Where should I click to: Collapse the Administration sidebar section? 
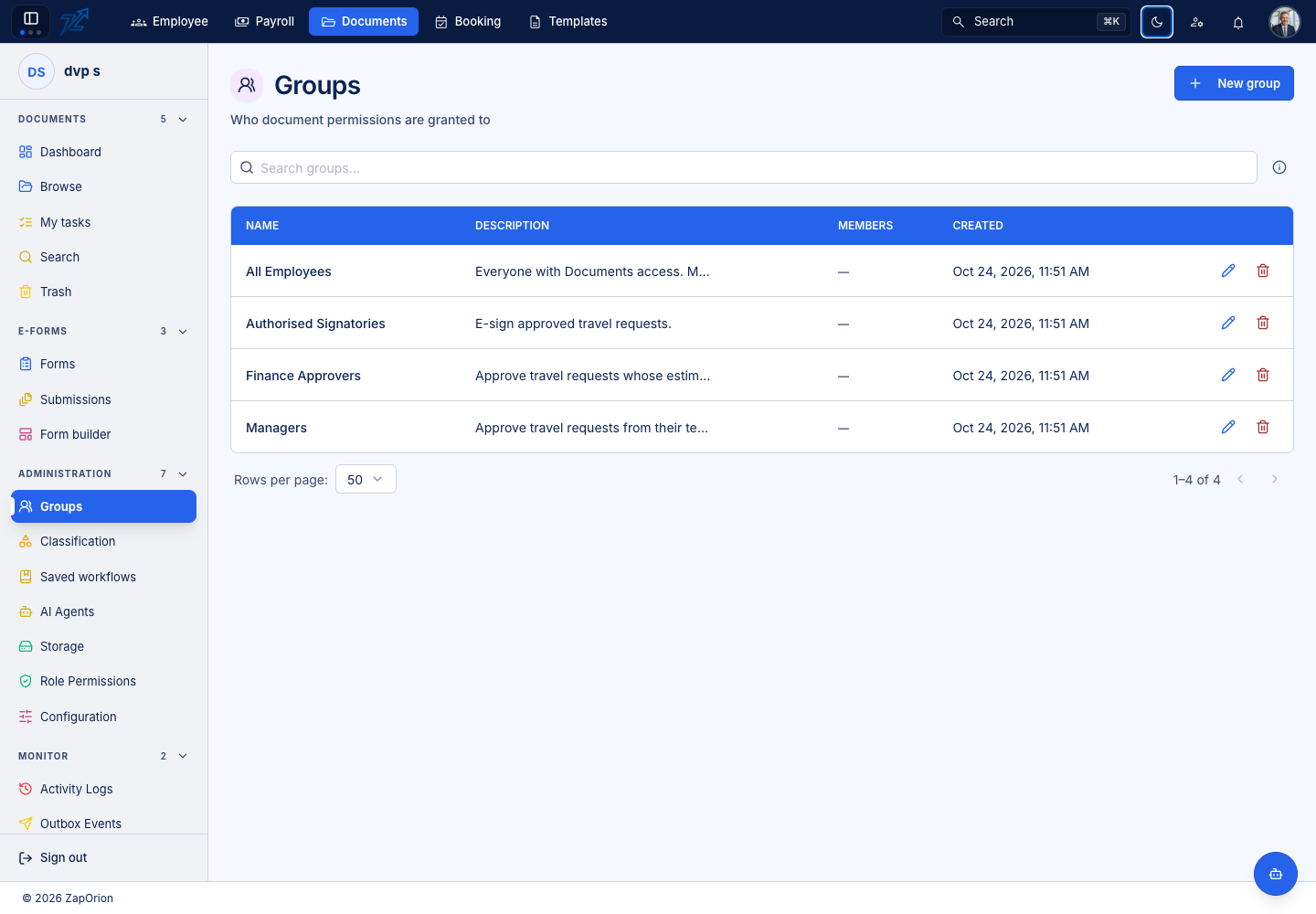click(183, 474)
